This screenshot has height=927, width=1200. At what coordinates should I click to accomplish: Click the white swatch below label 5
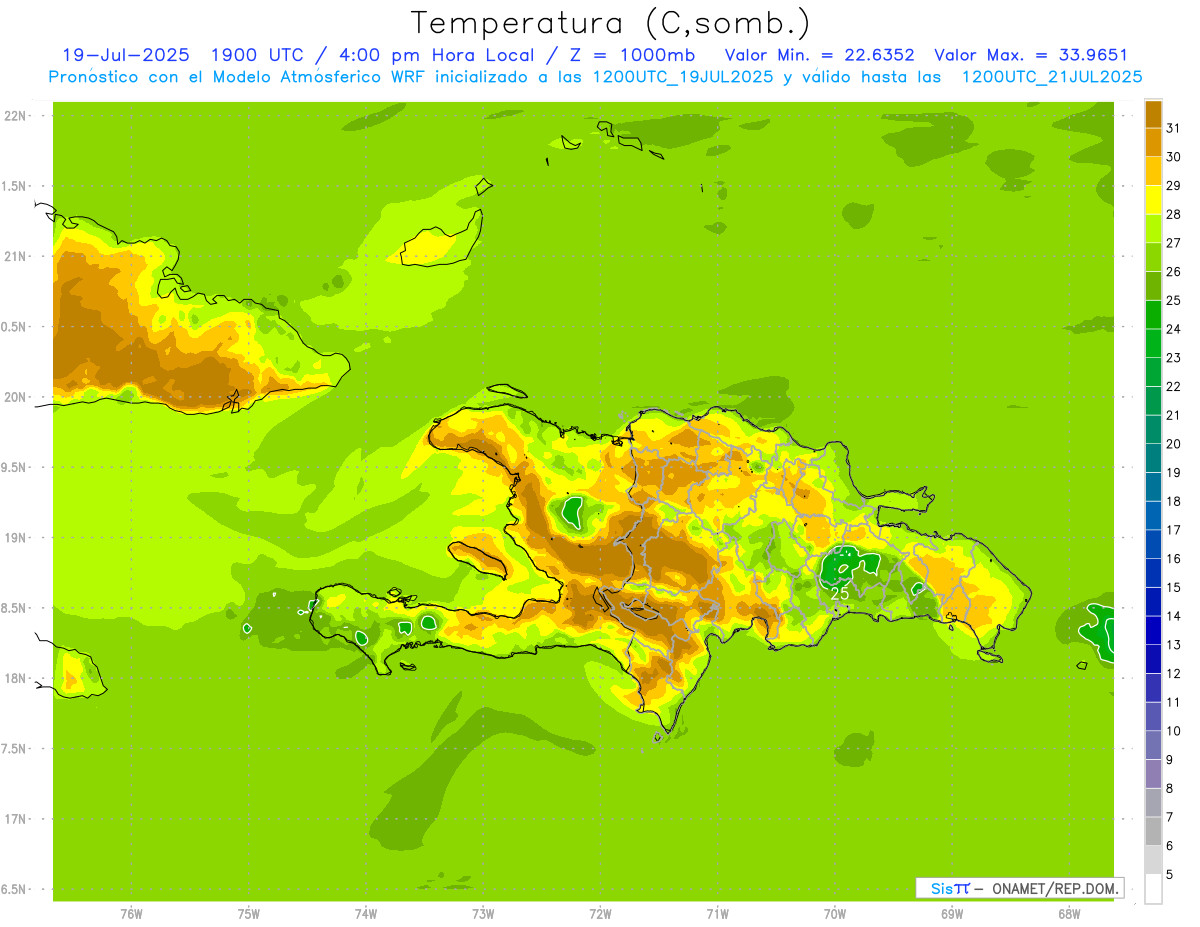(x=1153, y=889)
